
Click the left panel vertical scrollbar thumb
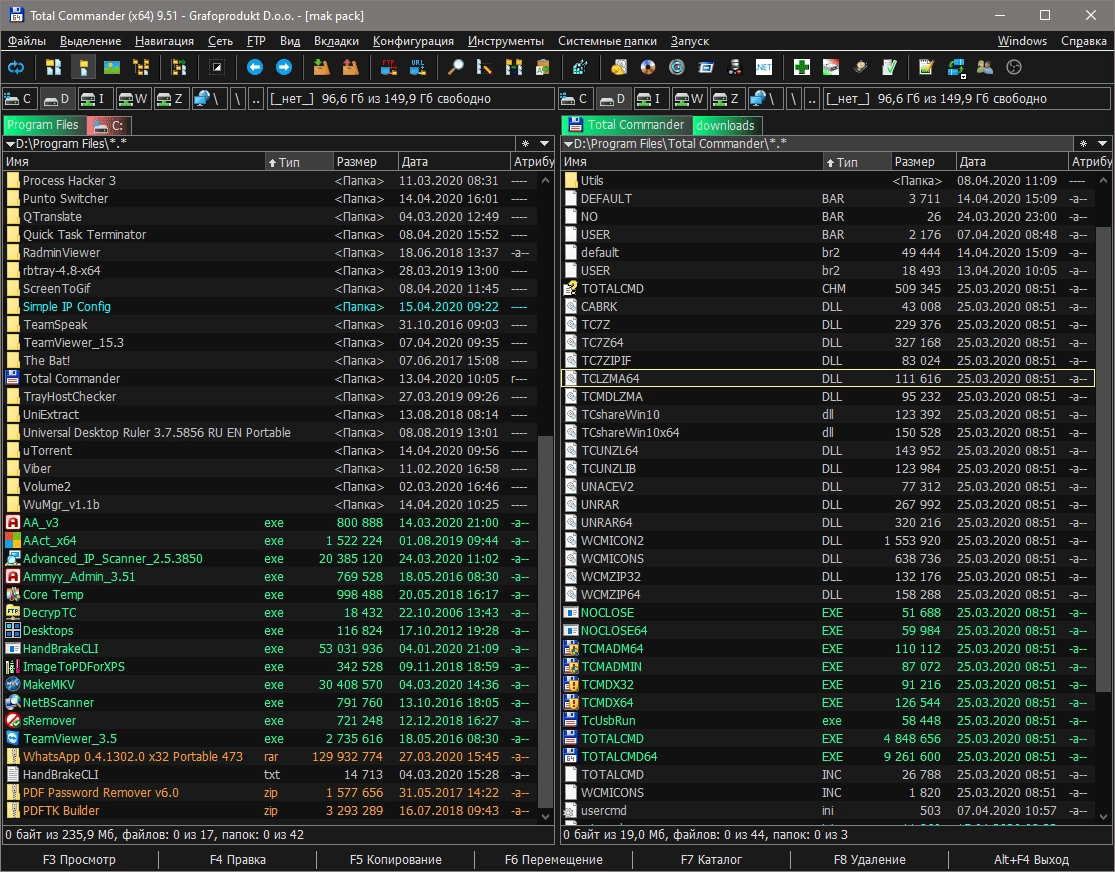[x=545, y=621]
